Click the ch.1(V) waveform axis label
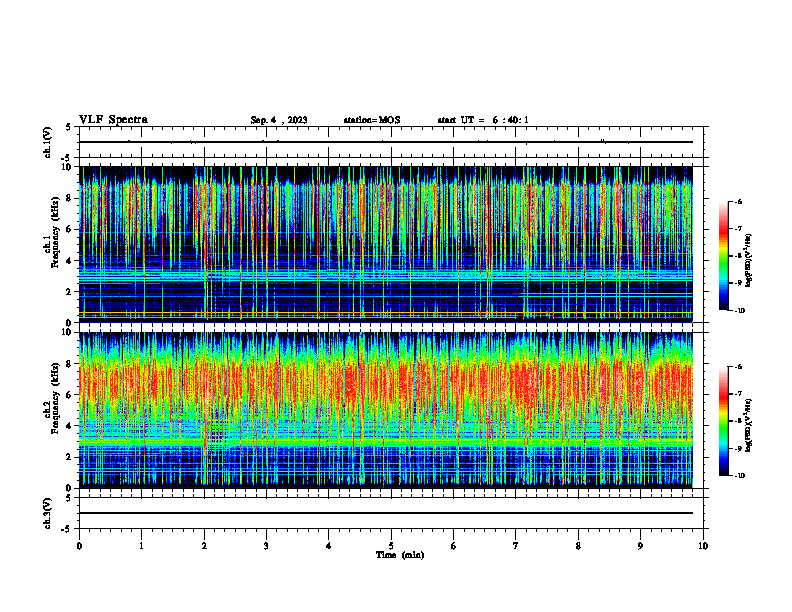Viewport: 792px width, 612px height. pos(48,142)
